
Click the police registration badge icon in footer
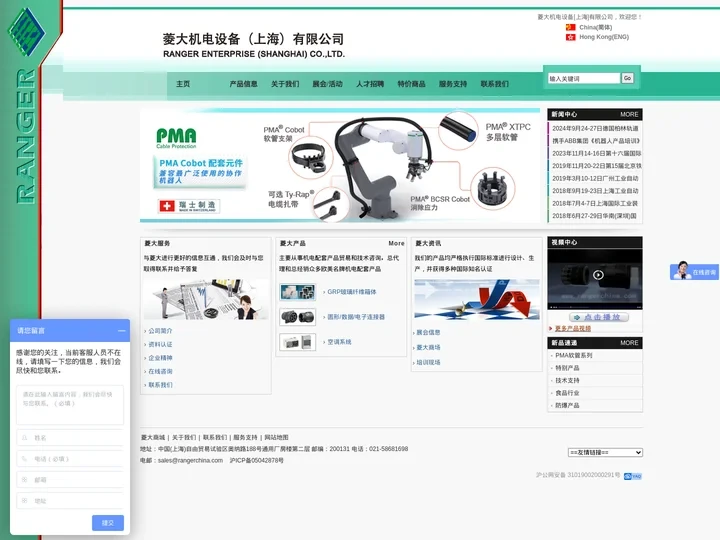[632, 476]
